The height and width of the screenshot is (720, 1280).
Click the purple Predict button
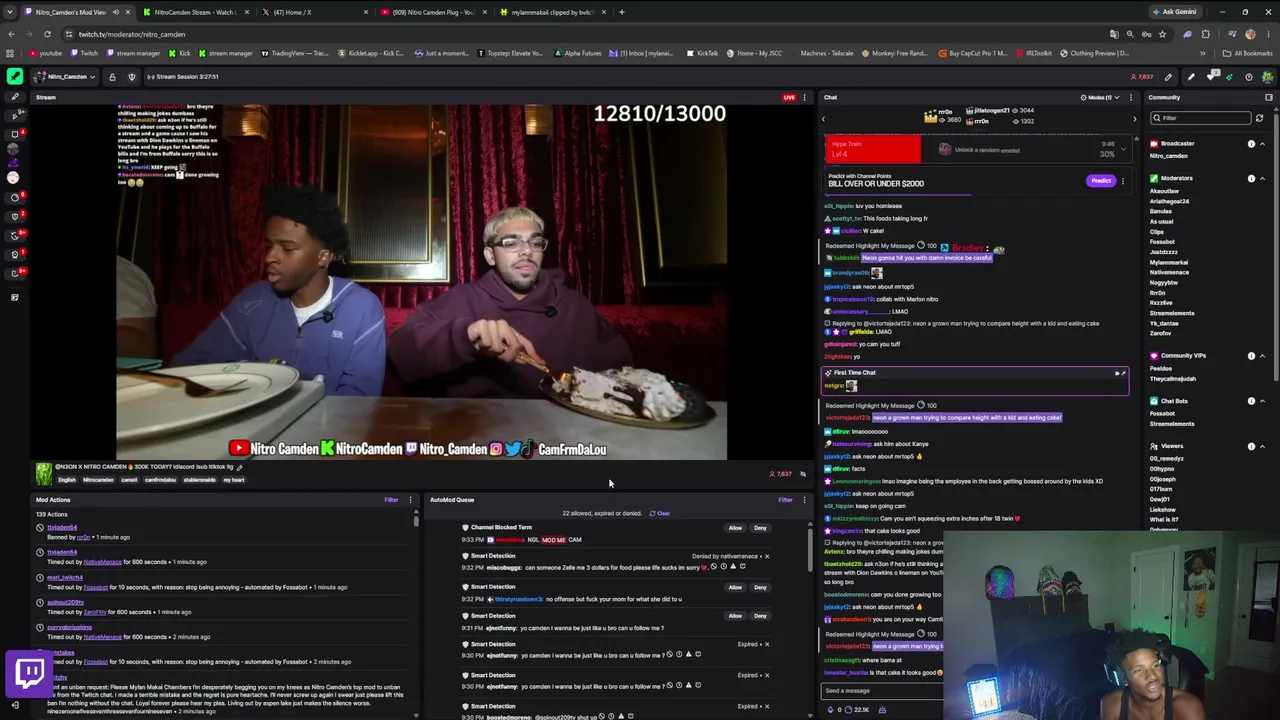[x=1100, y=181]
